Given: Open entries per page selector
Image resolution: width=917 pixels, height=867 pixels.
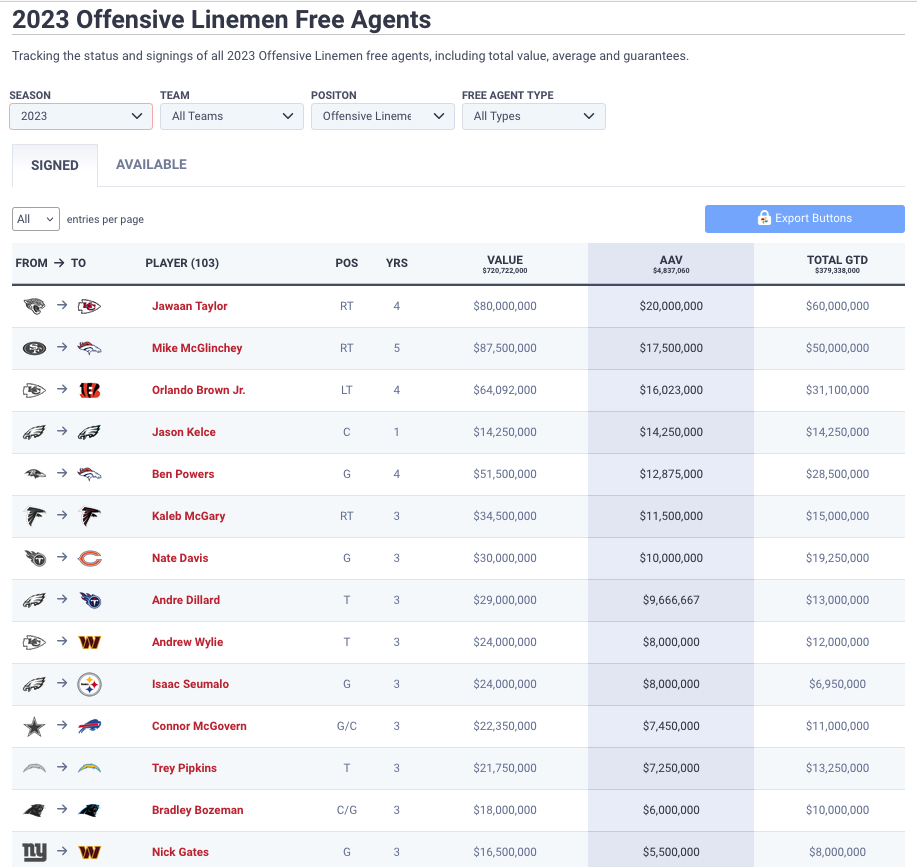Looking at the screenshot, I should click(36, 219).
